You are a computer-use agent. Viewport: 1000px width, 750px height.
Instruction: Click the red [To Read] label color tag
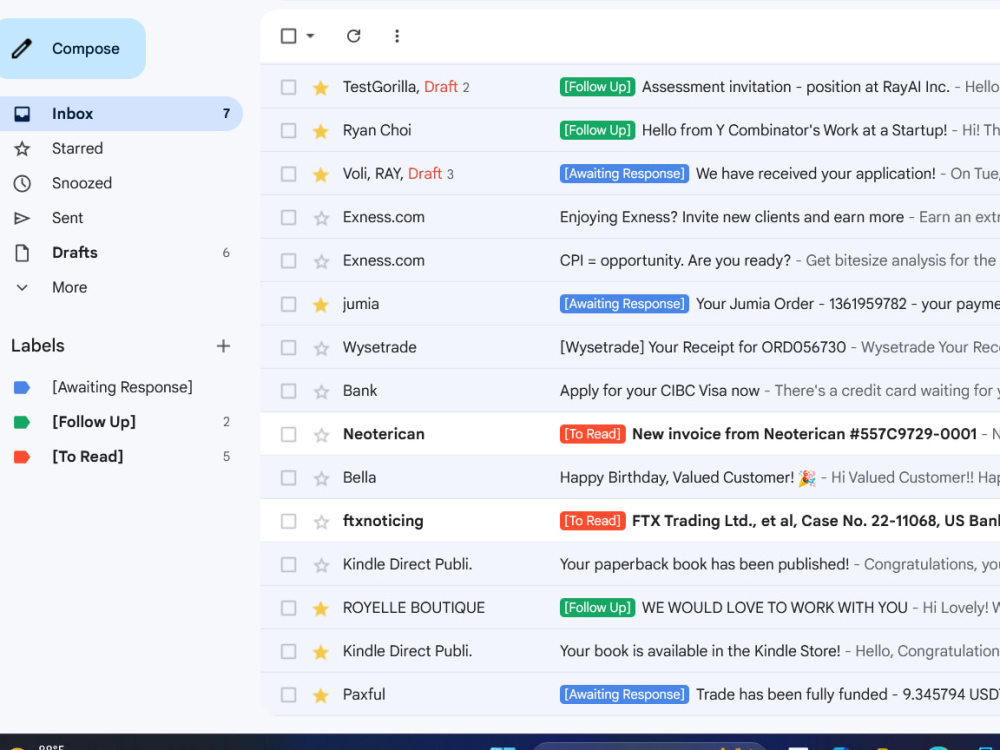(x=22, y=457)
